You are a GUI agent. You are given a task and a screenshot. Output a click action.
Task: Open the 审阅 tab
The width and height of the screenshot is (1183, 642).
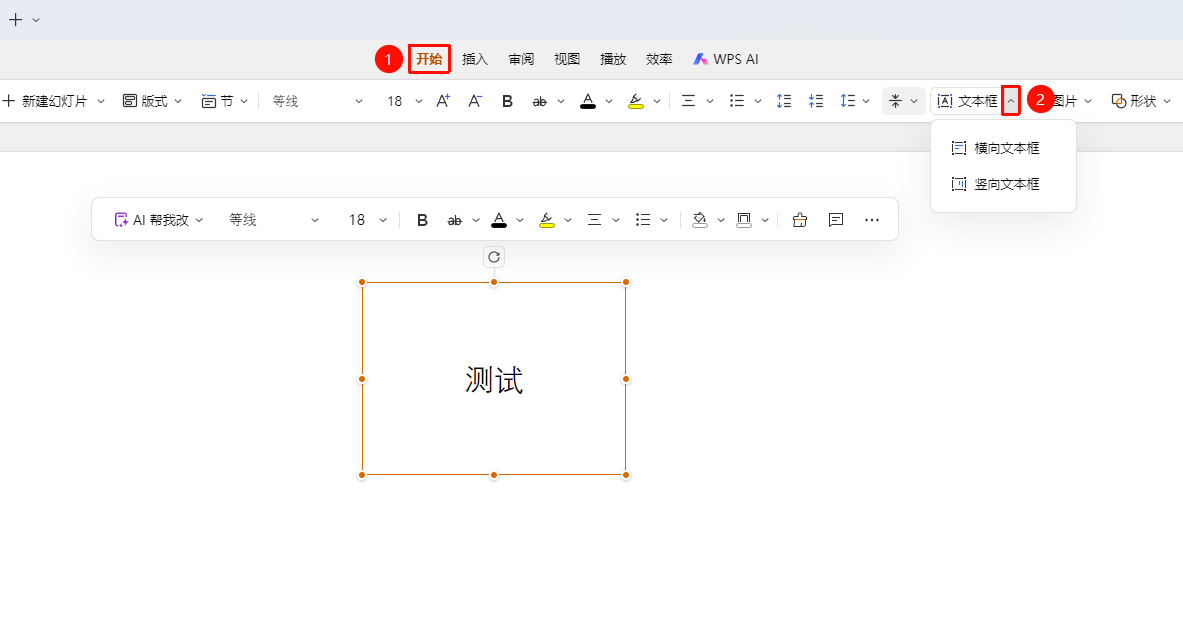coord(521,59)
